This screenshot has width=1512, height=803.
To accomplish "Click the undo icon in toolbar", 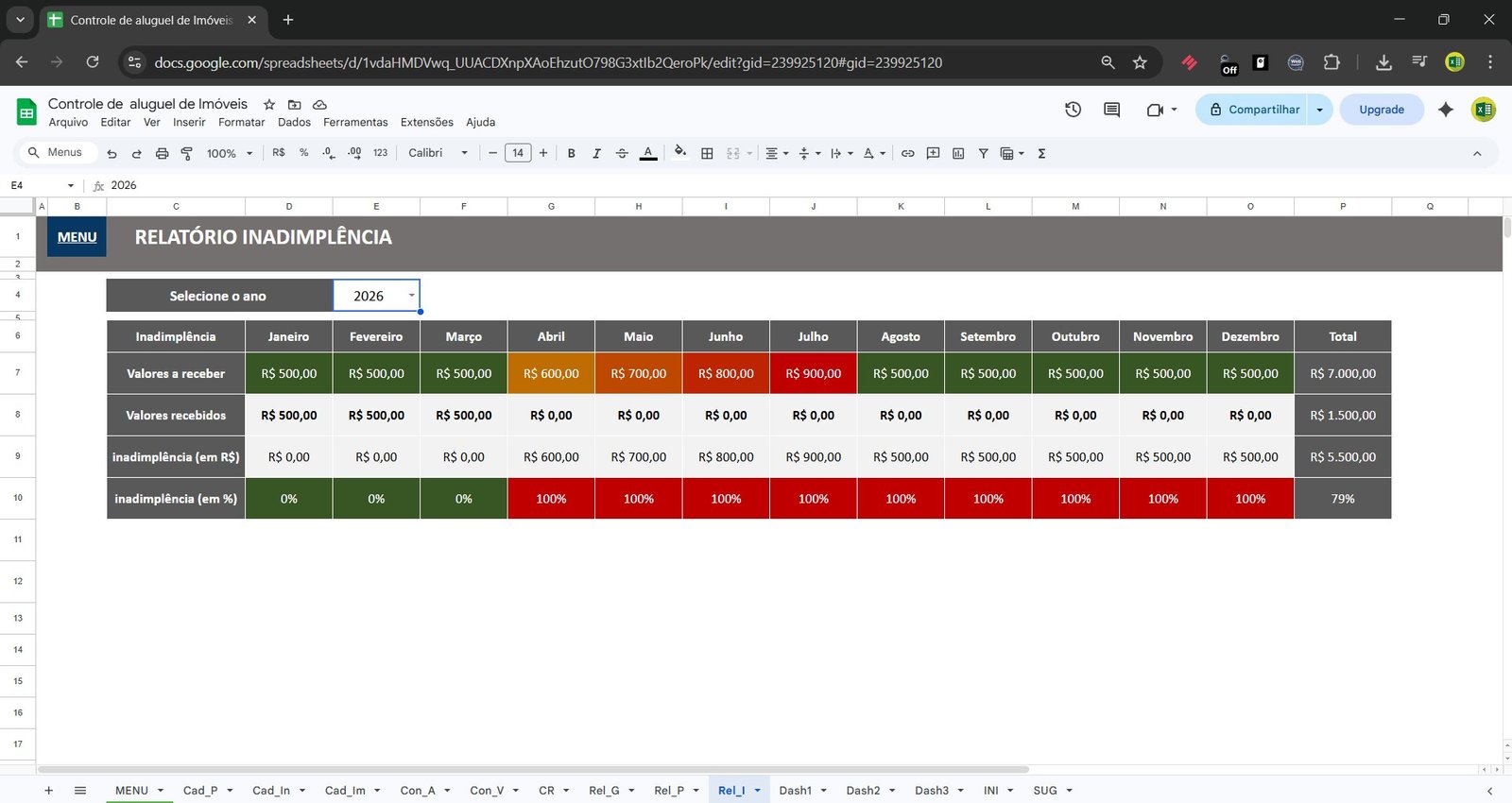I will tap(112, 153).
